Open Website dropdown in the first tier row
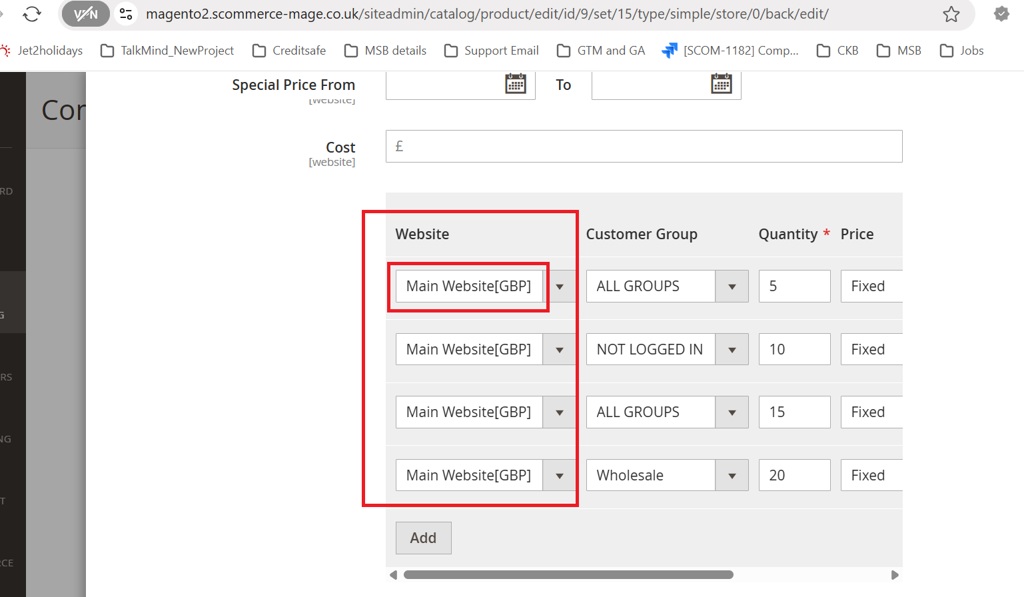The height and width of the screenshot is (597, 1024). click(x=485, y=286)
